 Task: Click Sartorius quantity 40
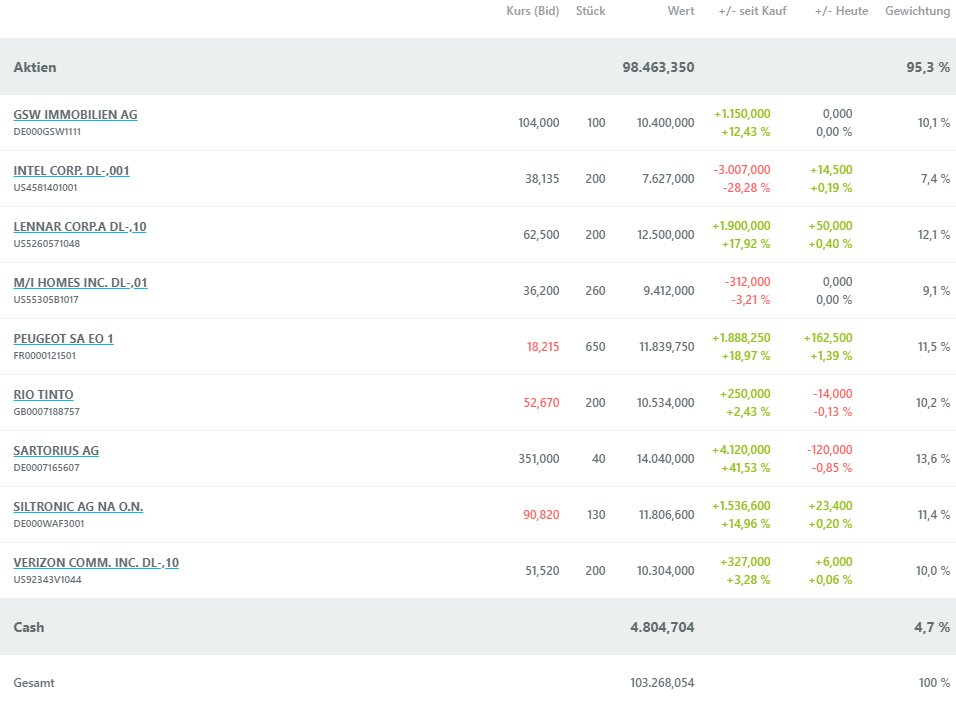click(x=599, y=459)
